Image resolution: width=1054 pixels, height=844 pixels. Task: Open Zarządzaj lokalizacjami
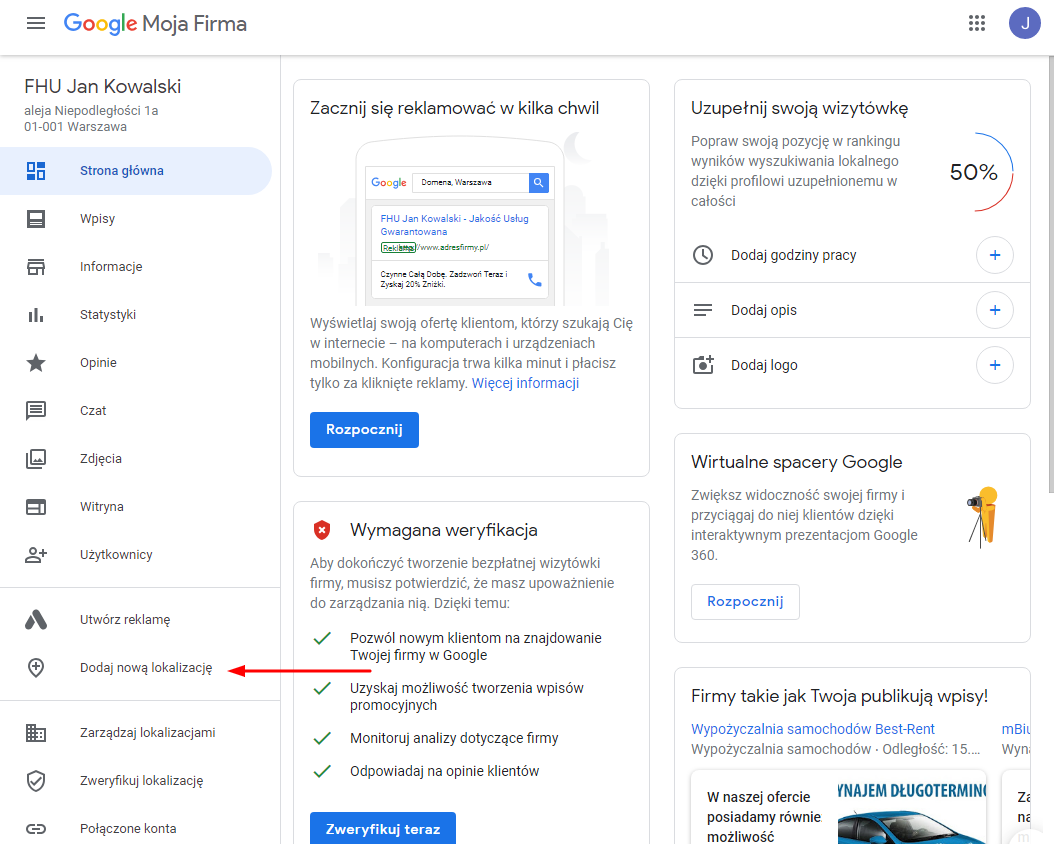[147, 733]
